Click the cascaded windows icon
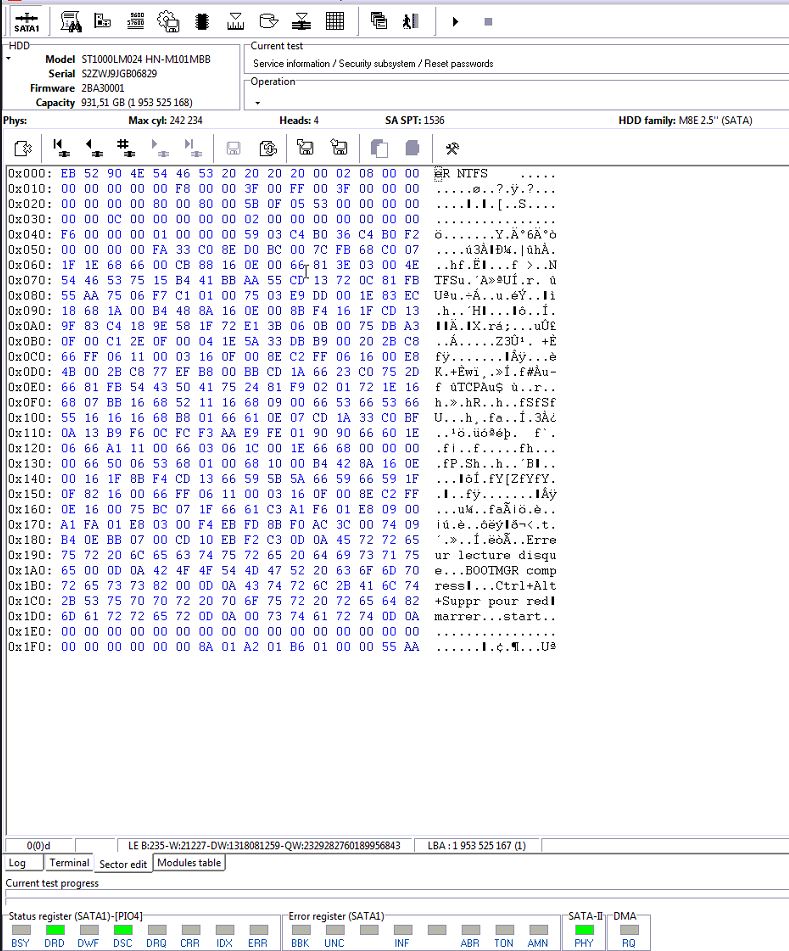Image resolution: width=789 pixels, height=951 pixels. (379, 21)
